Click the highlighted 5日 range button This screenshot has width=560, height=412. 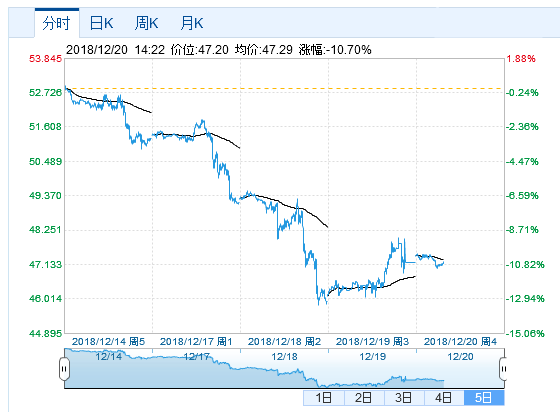(484, 398)
